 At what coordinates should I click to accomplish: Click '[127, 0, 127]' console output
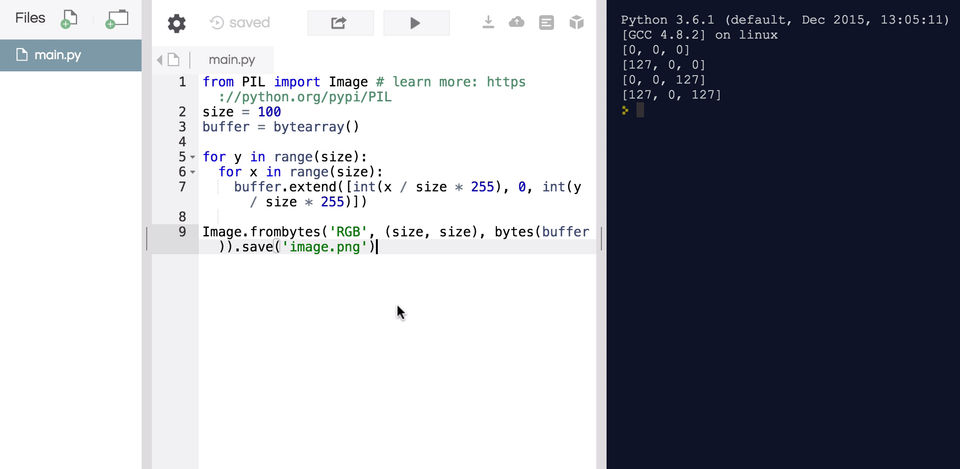671,96
